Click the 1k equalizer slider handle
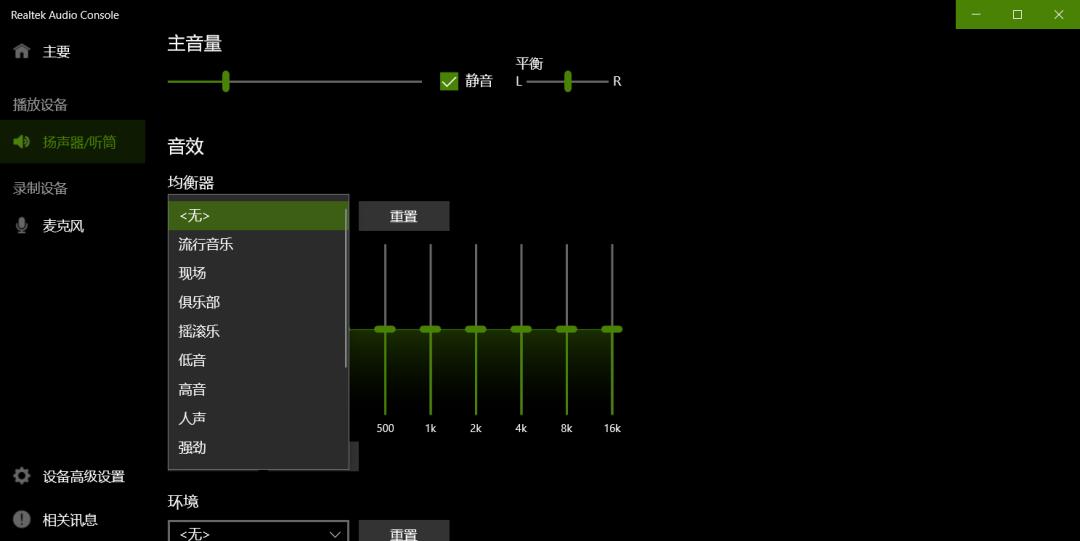 click(x=430, y=329)
